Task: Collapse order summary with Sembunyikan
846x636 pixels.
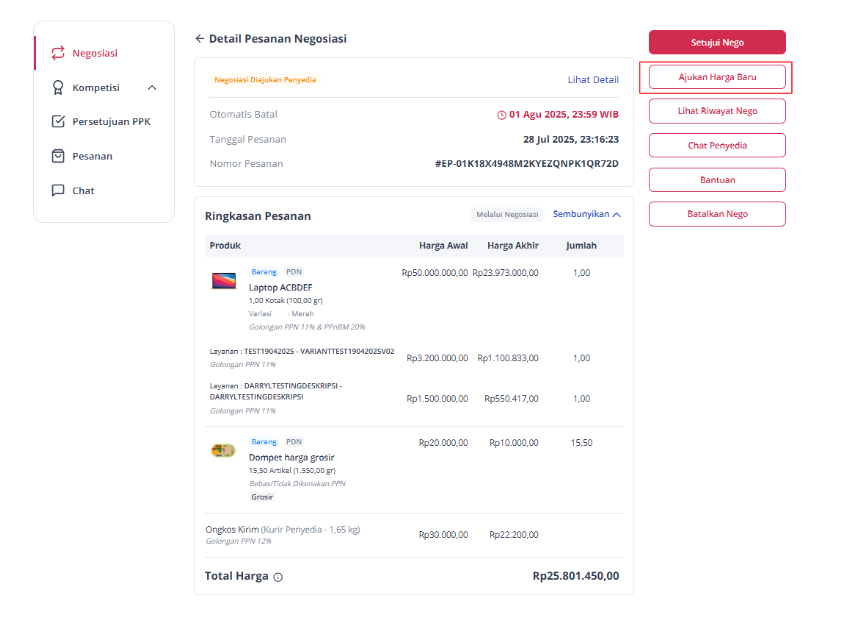Action: pos(586,214)
